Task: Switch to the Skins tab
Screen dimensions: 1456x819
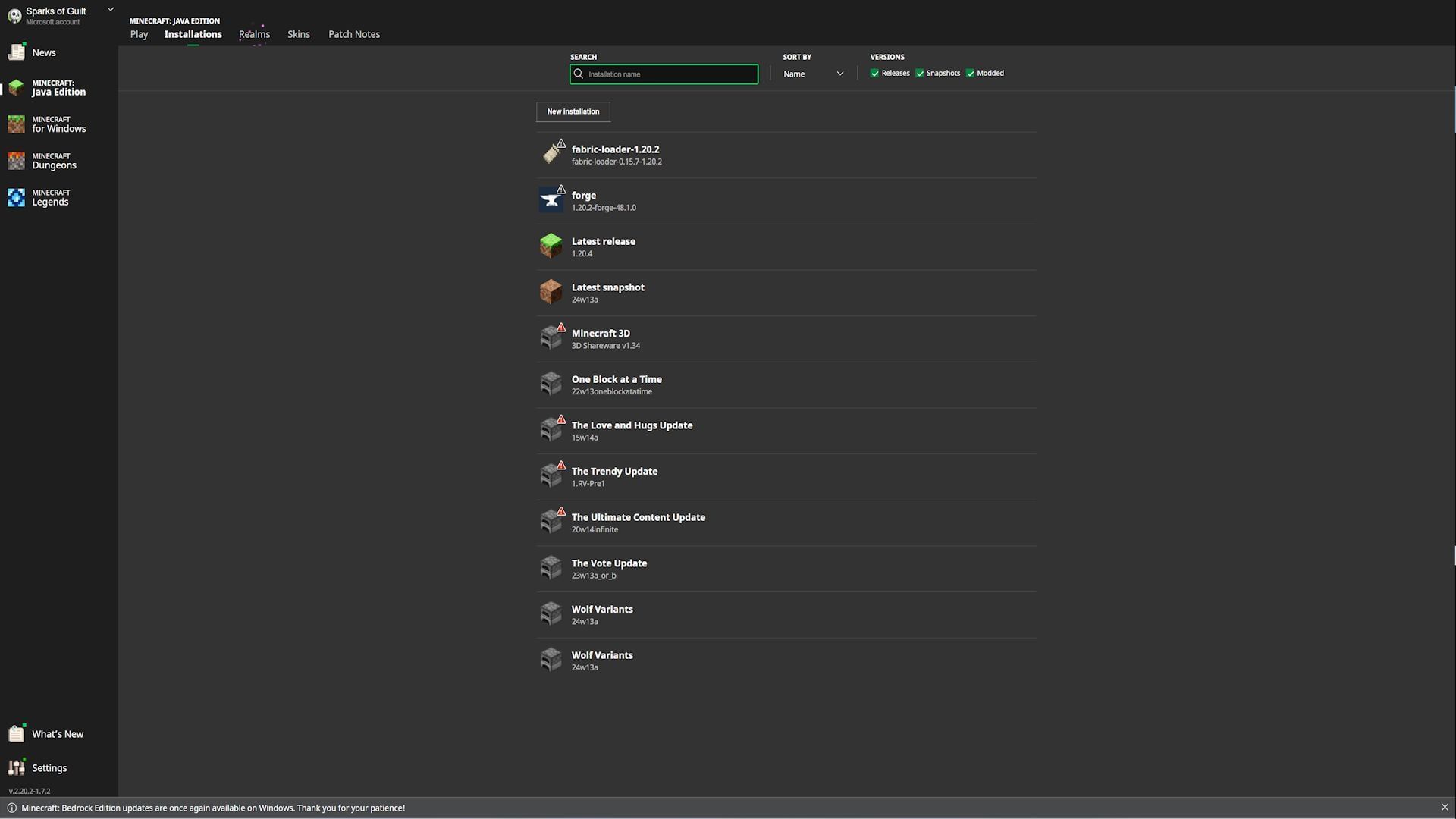Action: 299,34
